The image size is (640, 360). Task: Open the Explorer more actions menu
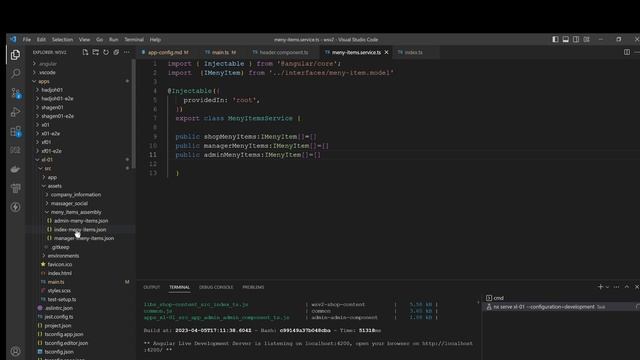[127, 52]
